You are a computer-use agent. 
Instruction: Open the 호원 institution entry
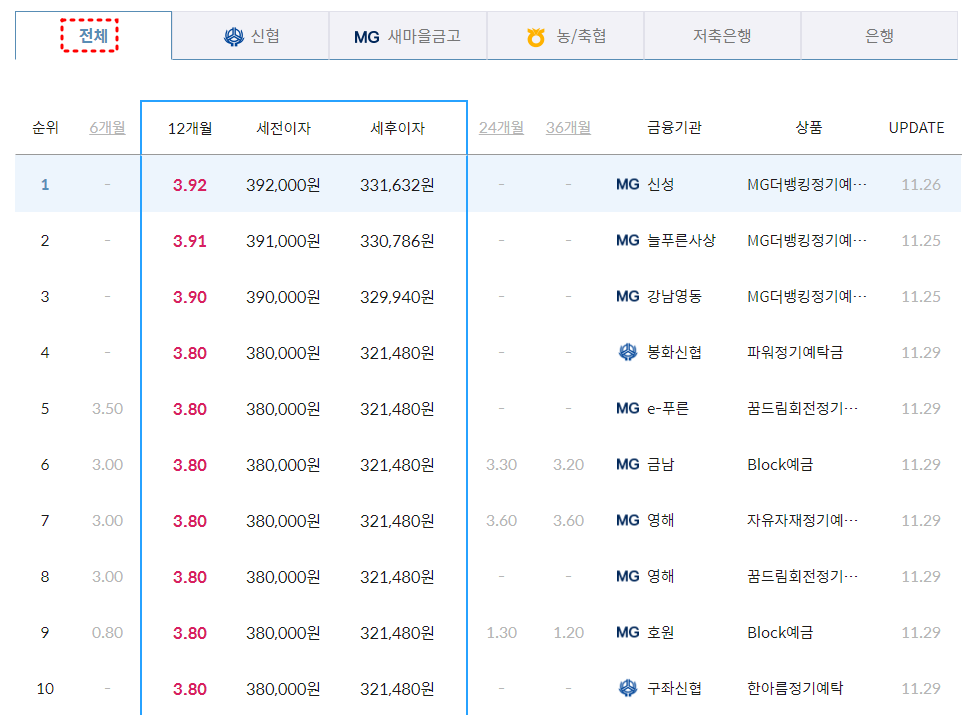pos(661,633)
